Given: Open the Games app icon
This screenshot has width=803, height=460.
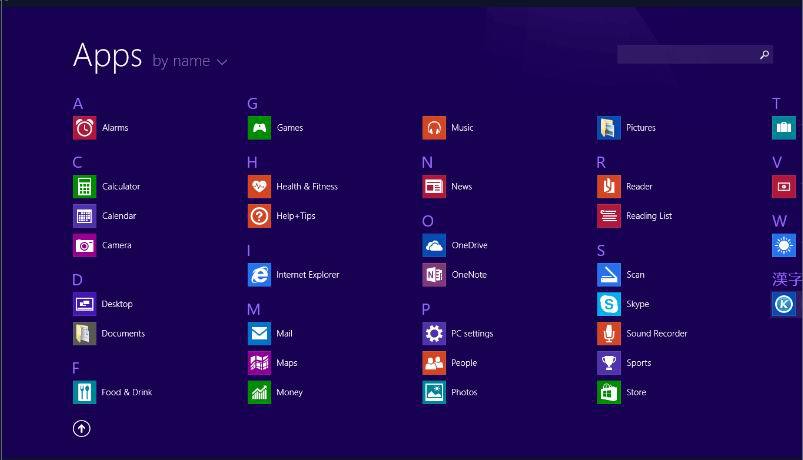Looking at the screenshot, I should (x=259, y=128).
